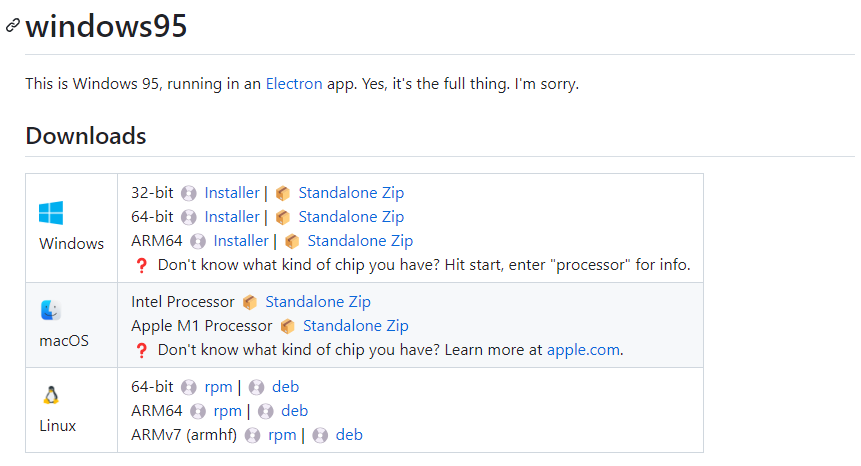Click the anchor link icon beside windows95 heading
The width and height of the screenshot is (861, 466).
(13, 25)
